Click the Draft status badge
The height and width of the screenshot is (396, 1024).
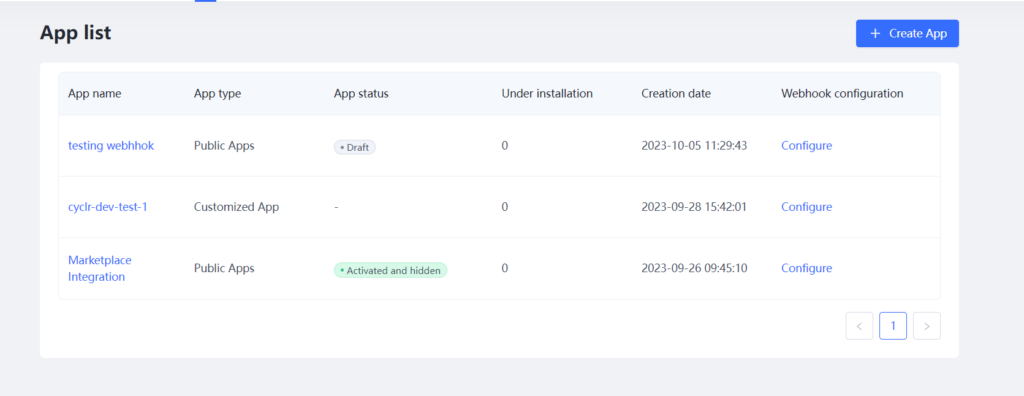coord(355,147)
